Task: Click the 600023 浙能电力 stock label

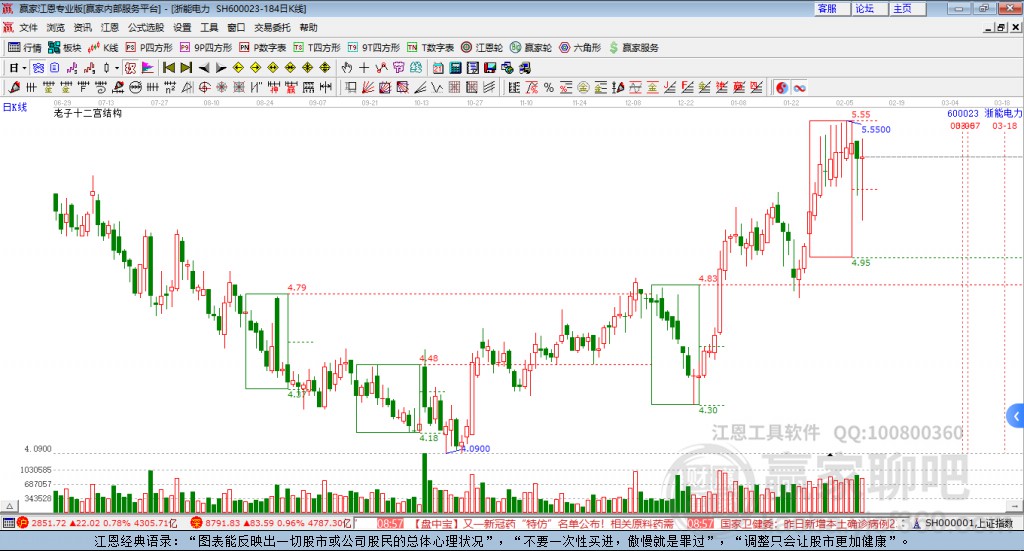Action: (984, 114)
